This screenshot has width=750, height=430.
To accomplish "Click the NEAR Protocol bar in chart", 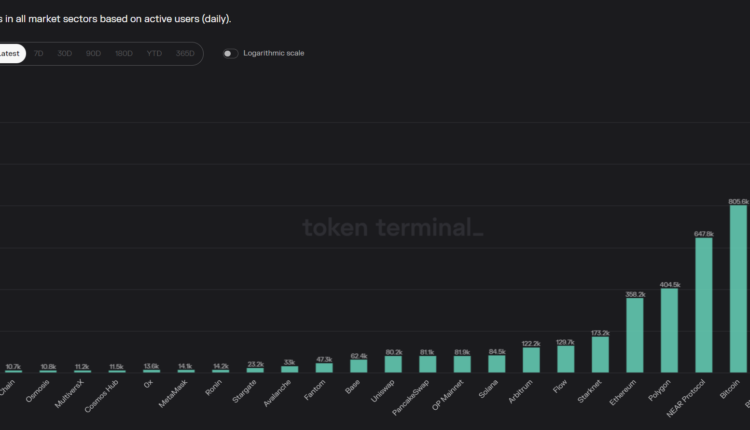I will coord(704,305).
